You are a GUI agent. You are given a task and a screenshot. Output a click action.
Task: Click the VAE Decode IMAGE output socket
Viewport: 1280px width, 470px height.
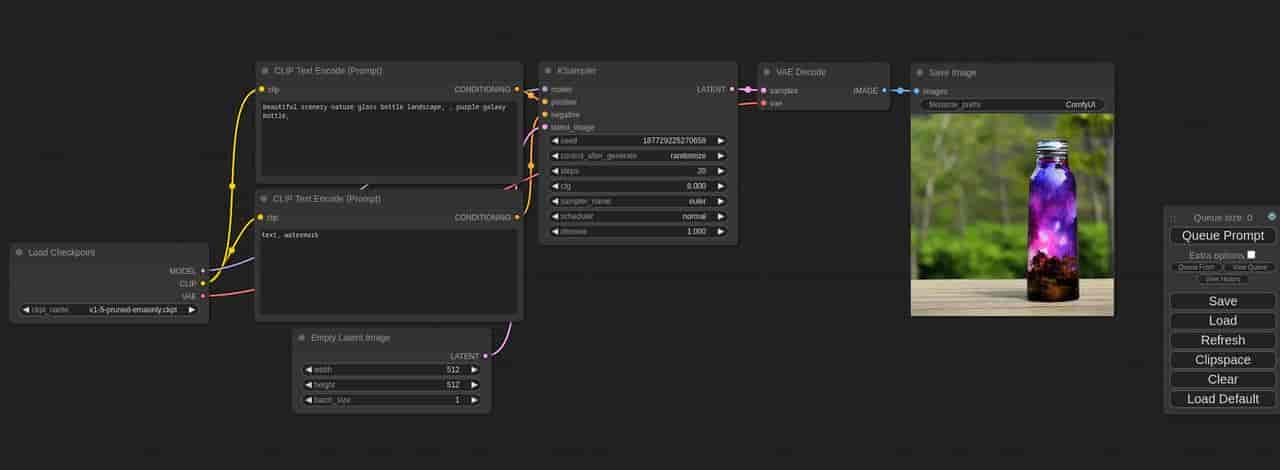coord(884,90)
